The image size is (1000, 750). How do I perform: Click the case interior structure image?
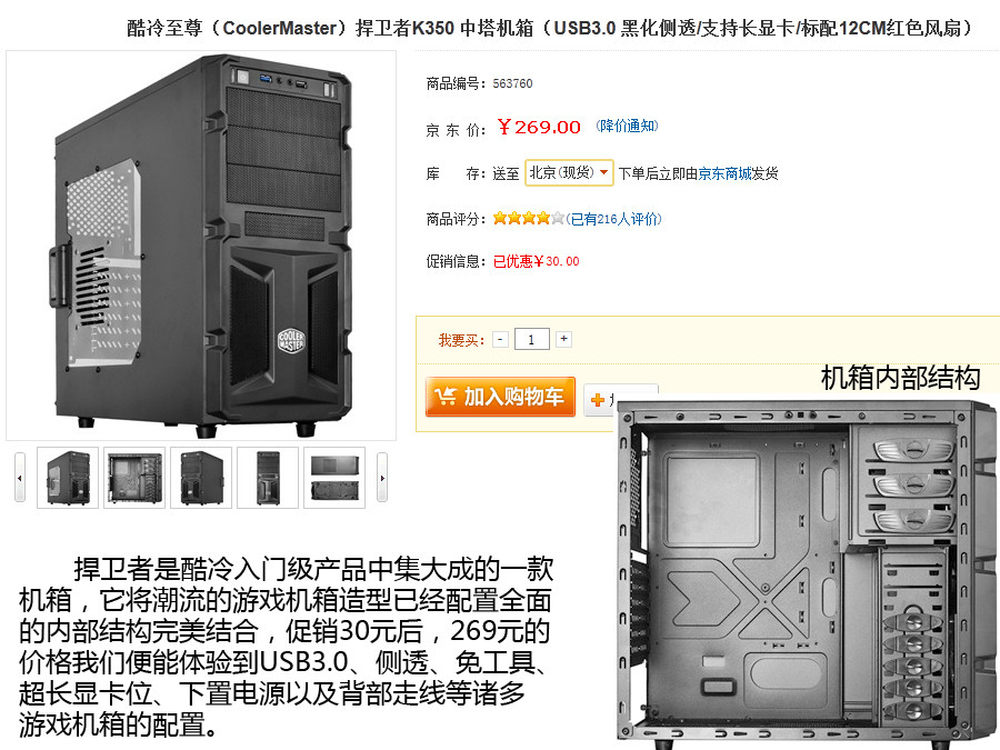pos(806,574)
